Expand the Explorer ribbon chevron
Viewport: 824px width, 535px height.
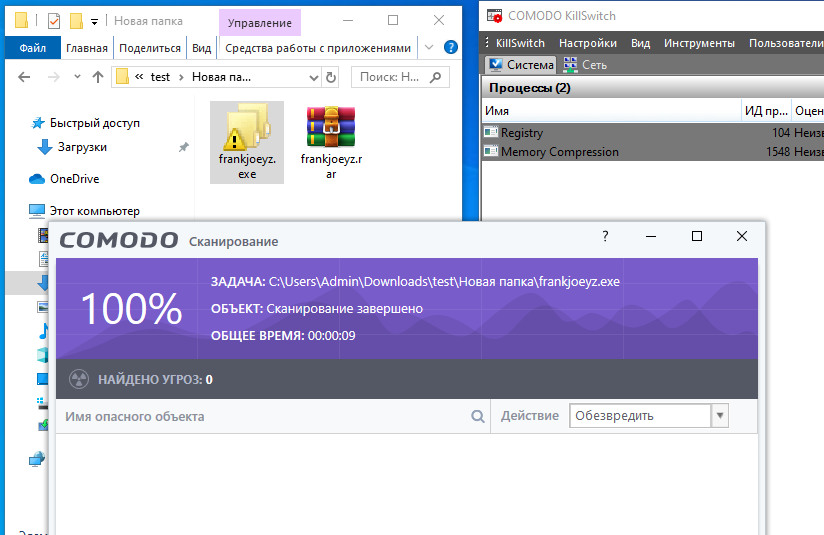coord(429,47)
